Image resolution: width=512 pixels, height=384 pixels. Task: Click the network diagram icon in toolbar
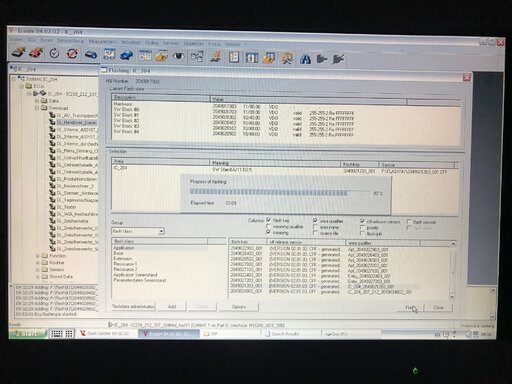[197, 56]
